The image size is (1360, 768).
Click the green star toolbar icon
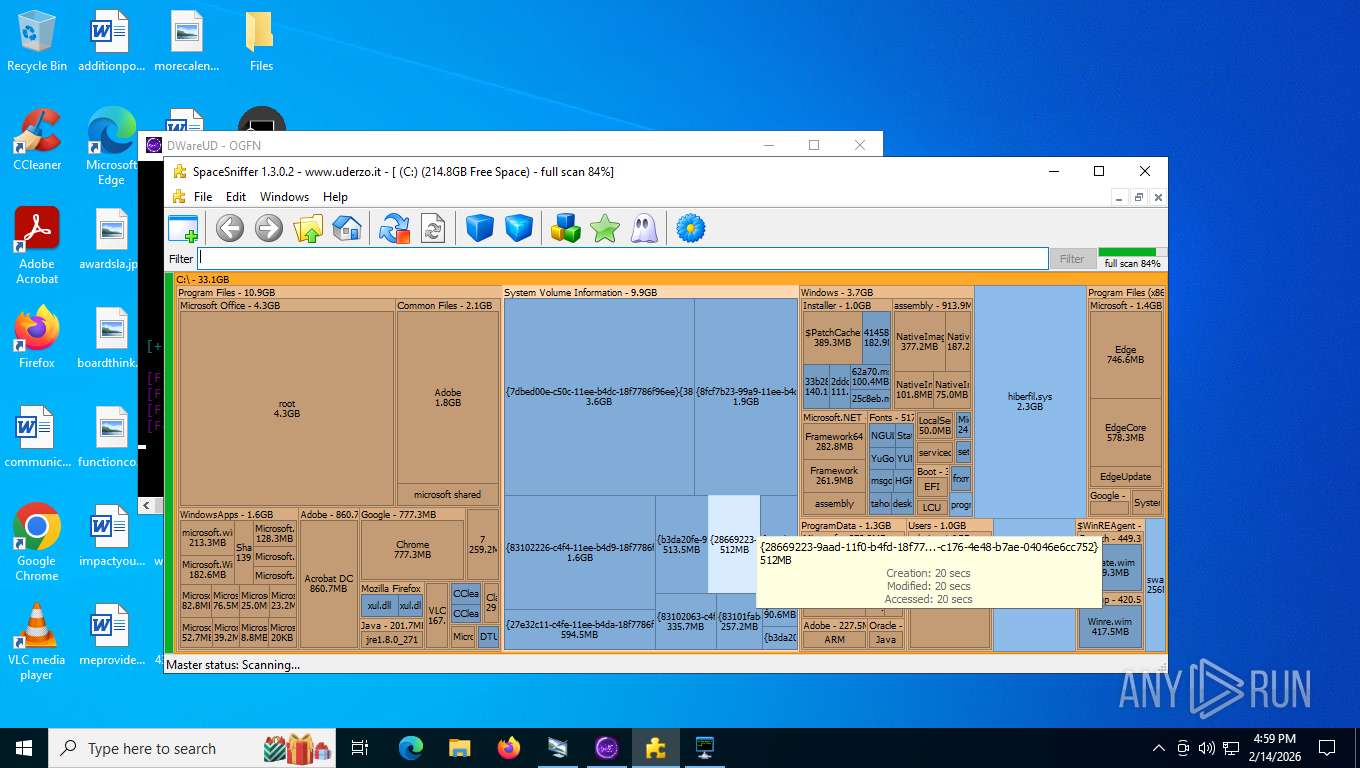click(605, 229)
